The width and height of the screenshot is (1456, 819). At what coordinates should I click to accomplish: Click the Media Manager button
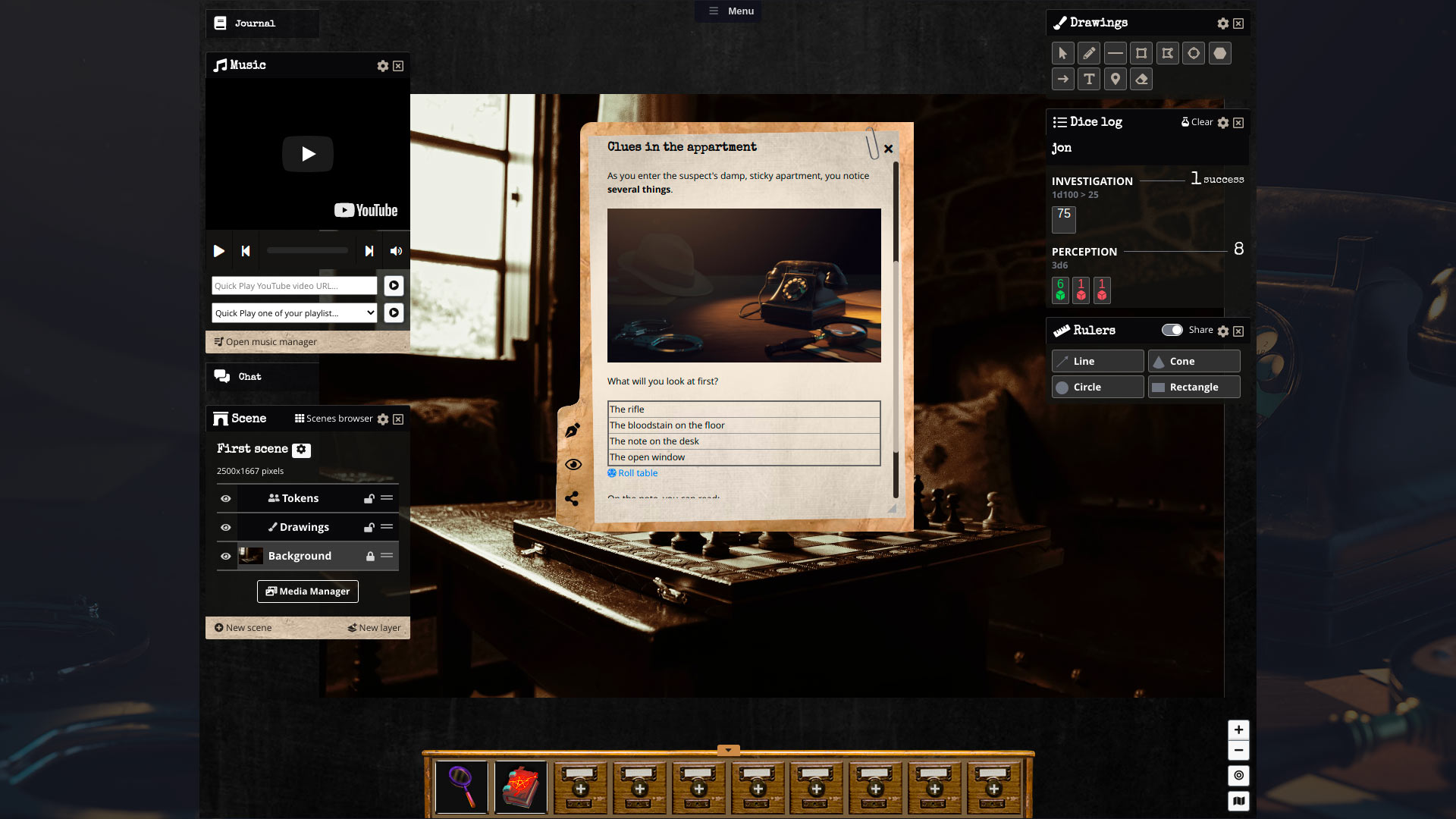[x=307, y=591]
